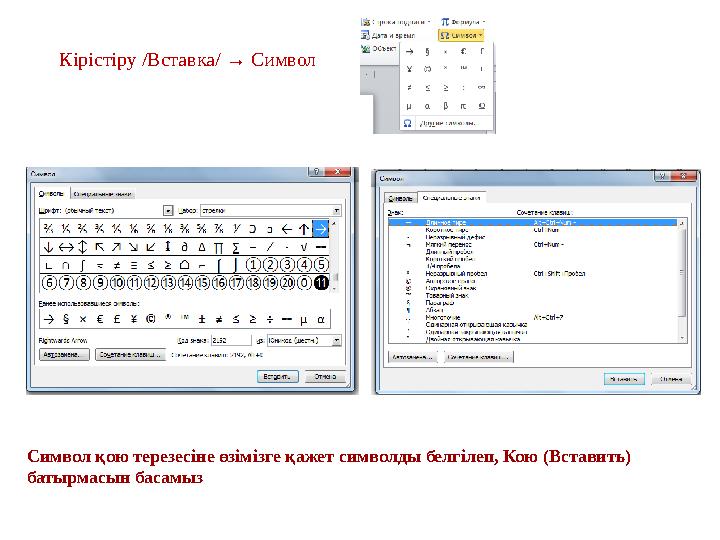Image resolution: width=720 pixels, height=540 pixels.
Task: Pick the beta β symbol in ribbon gallery
Action: tap(445, 106)
